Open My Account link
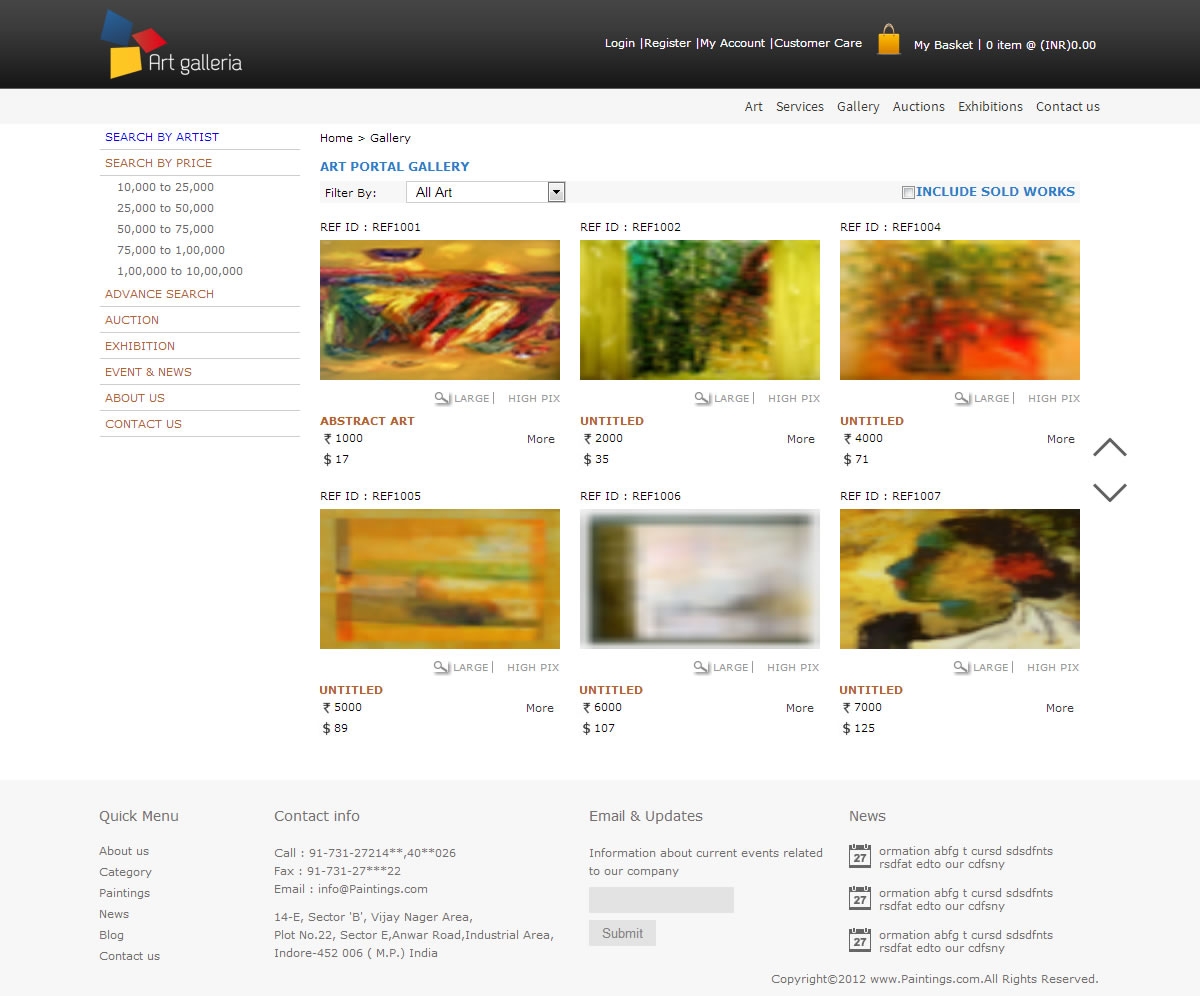The height and width of the screenshot is (996, 1200). coord(732,43)
